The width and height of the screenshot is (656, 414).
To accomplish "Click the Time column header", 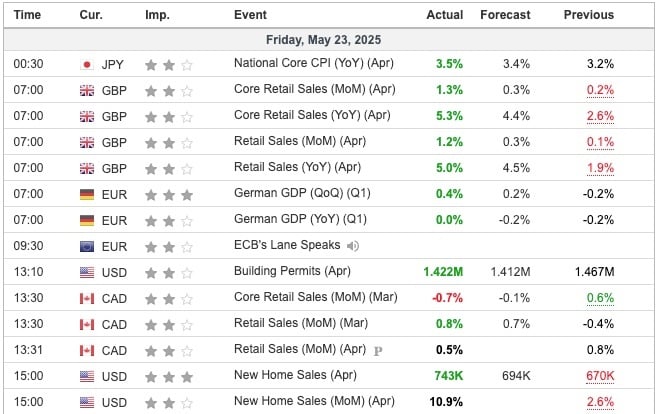I will click(x=27, y=15).
